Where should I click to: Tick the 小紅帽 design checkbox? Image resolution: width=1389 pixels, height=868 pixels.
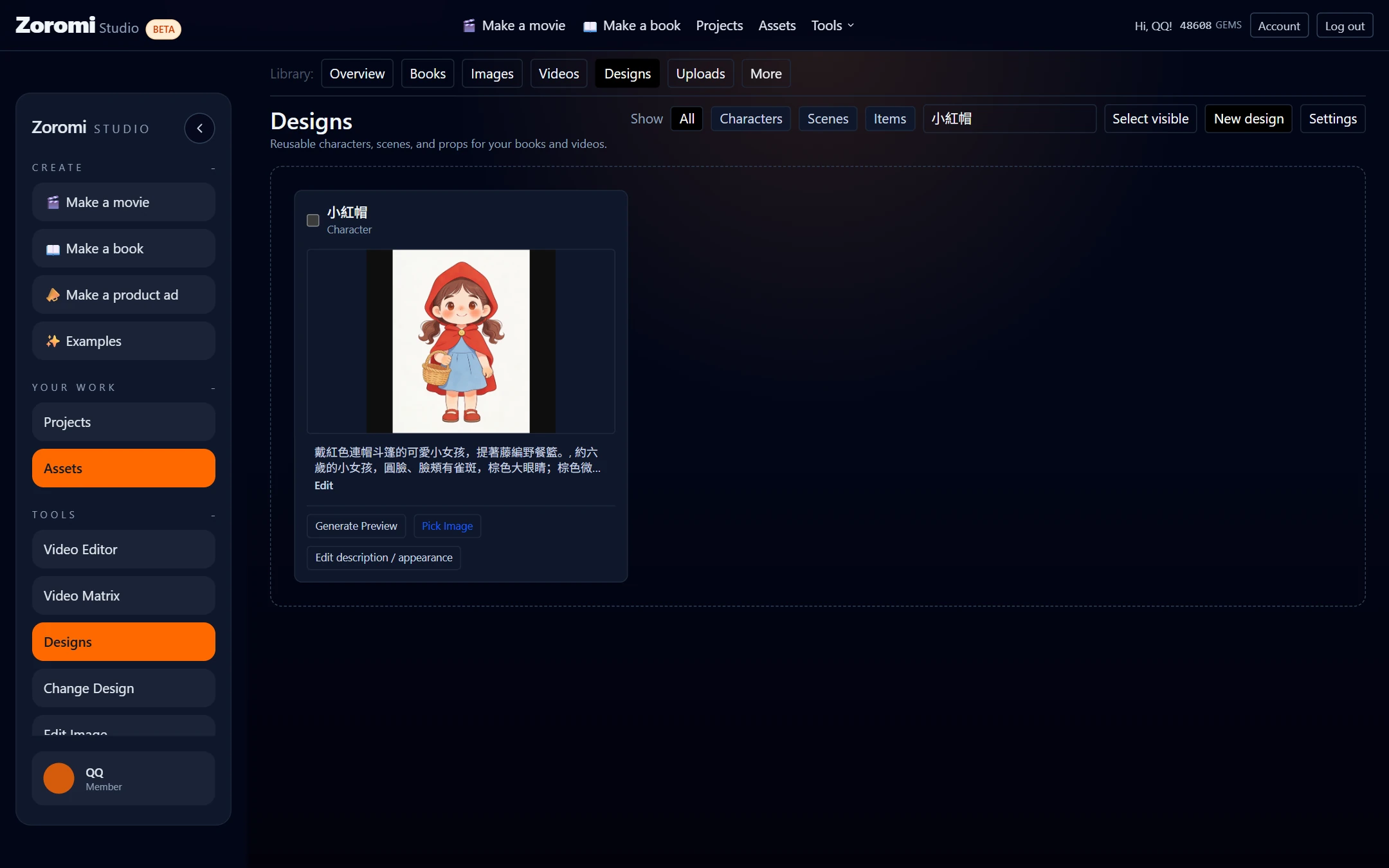coord(313,221)
